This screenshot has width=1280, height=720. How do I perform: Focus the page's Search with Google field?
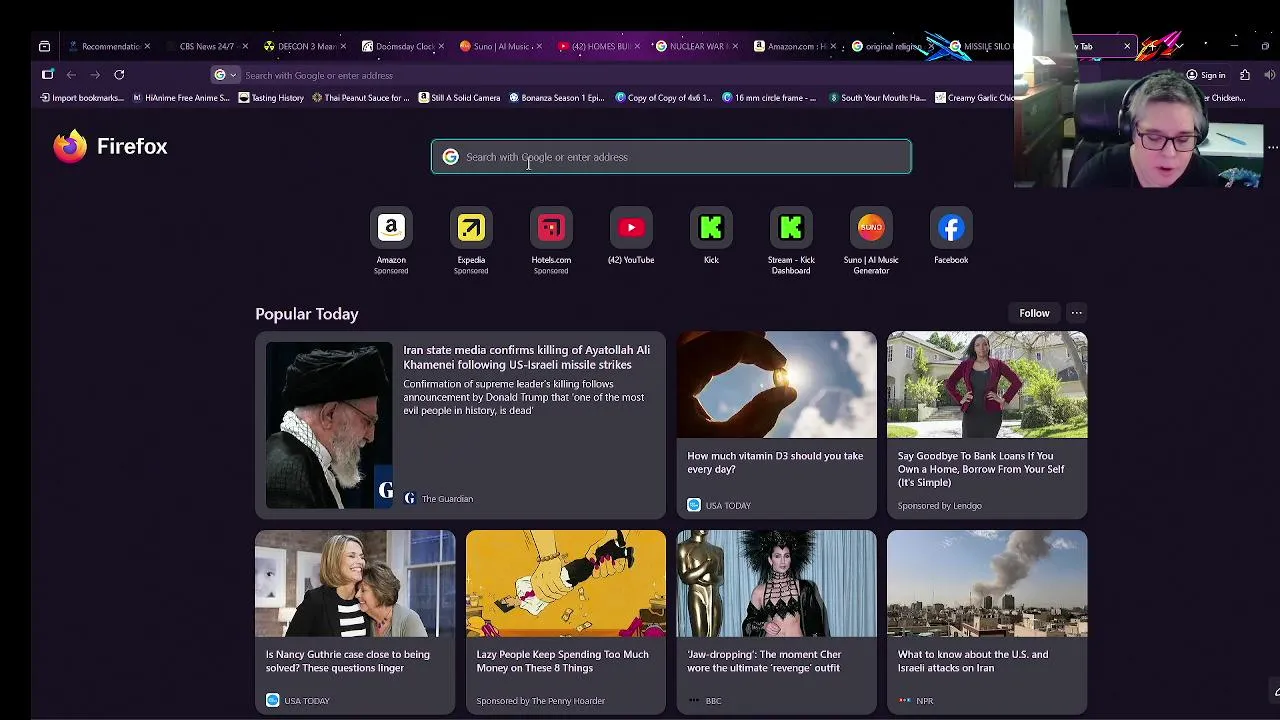click(671, 157)
